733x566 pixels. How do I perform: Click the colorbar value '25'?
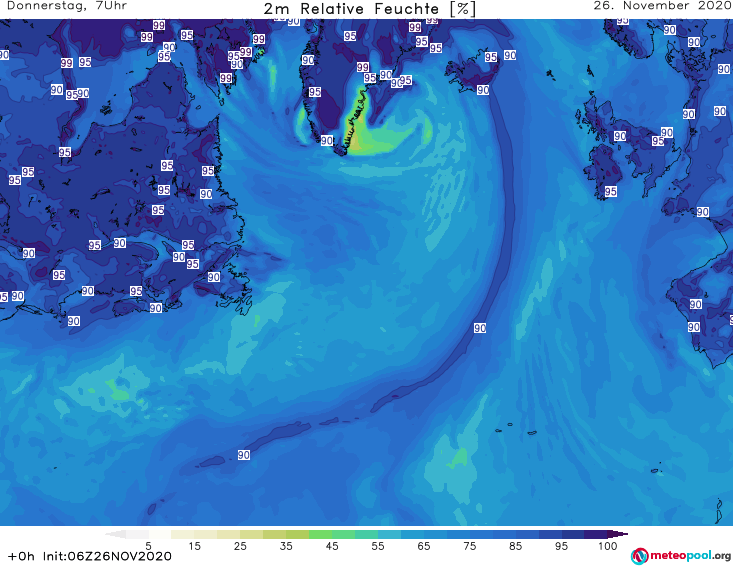(240, 546)
